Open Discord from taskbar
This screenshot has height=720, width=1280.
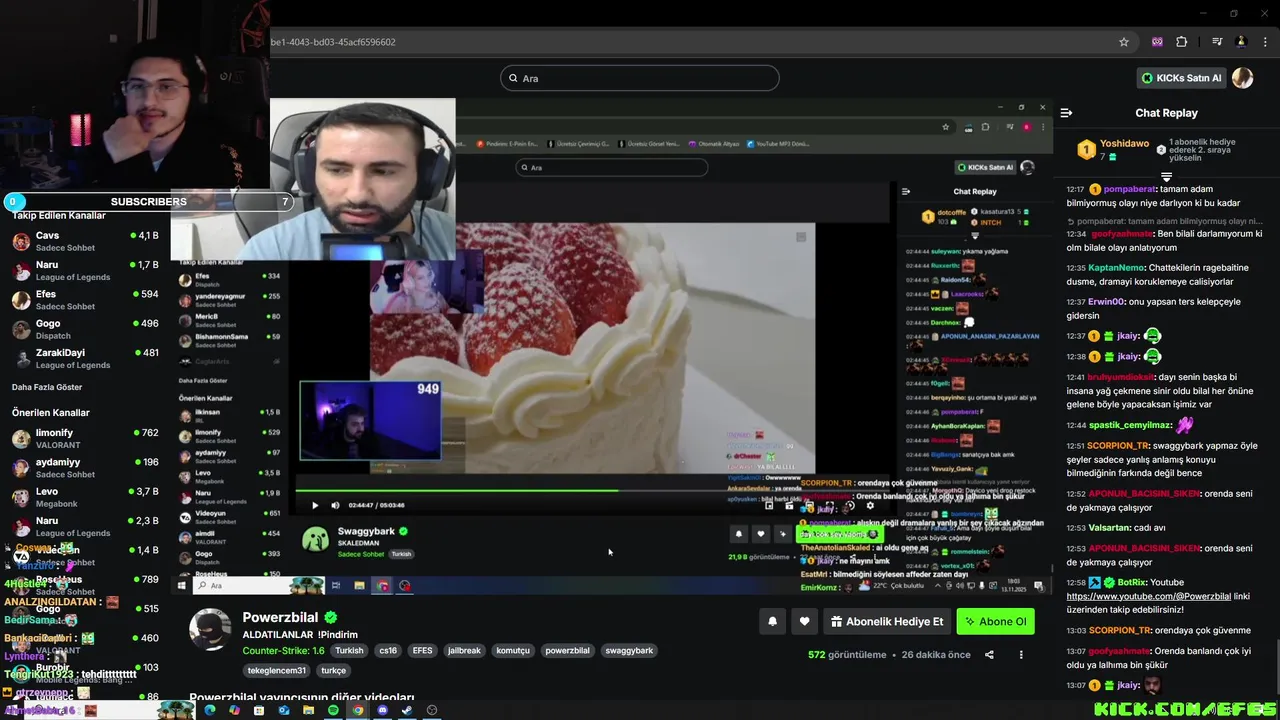382,710
